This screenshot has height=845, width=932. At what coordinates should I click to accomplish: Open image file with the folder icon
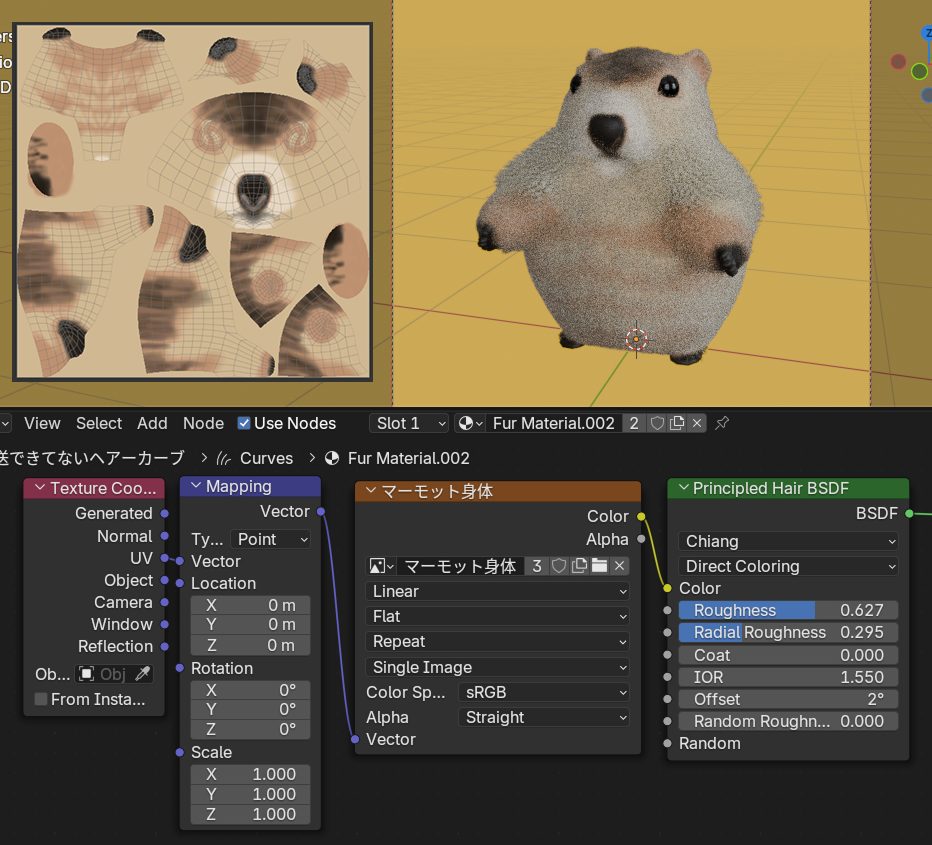pyautogui.click(x=599, y=566)
